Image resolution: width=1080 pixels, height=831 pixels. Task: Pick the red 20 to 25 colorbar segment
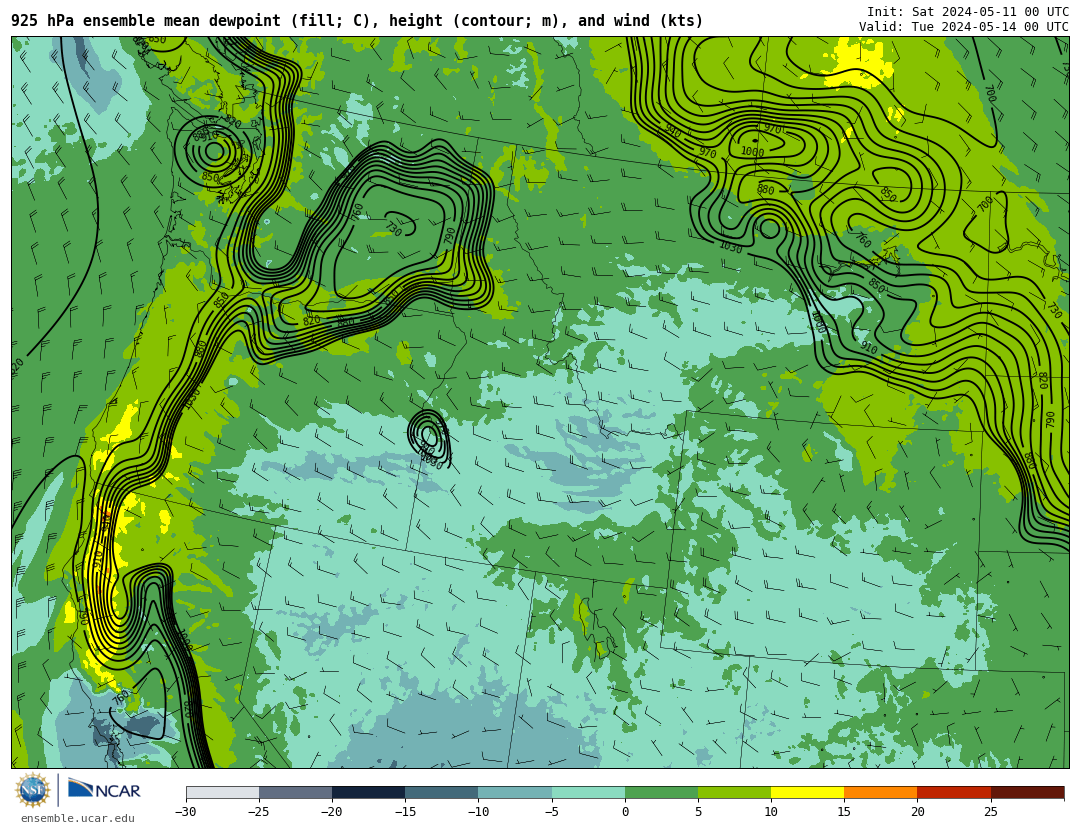[x=954, y=792]
